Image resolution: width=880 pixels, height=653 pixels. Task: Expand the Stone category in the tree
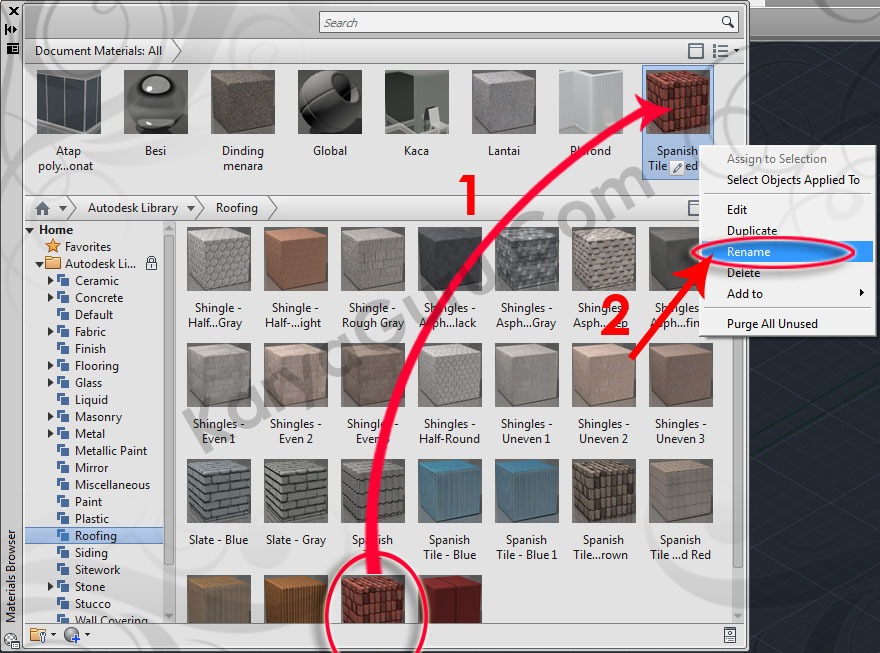point(51,587)
